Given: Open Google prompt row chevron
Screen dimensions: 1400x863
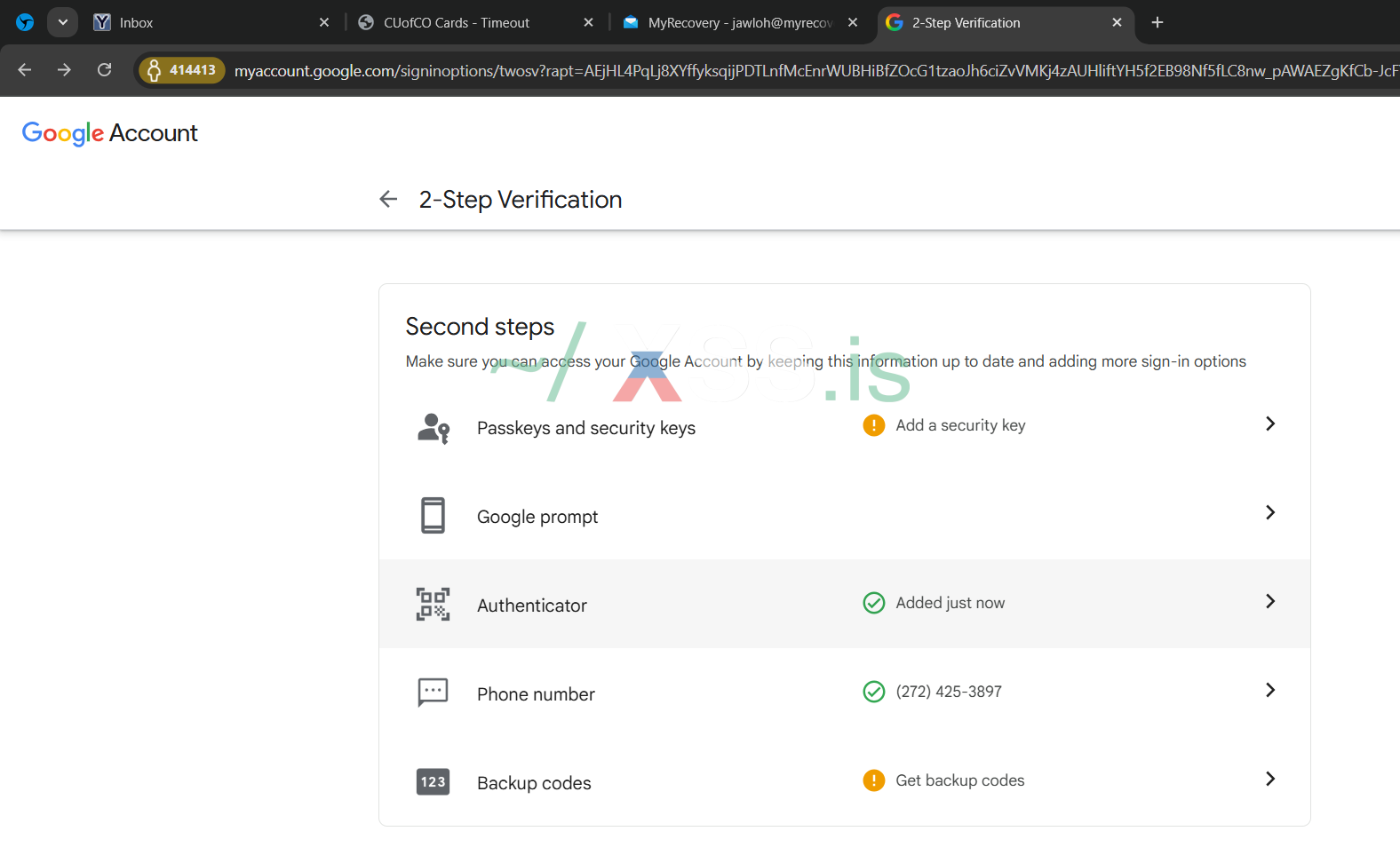Looking at the screenshot, I should [1270, 513].
